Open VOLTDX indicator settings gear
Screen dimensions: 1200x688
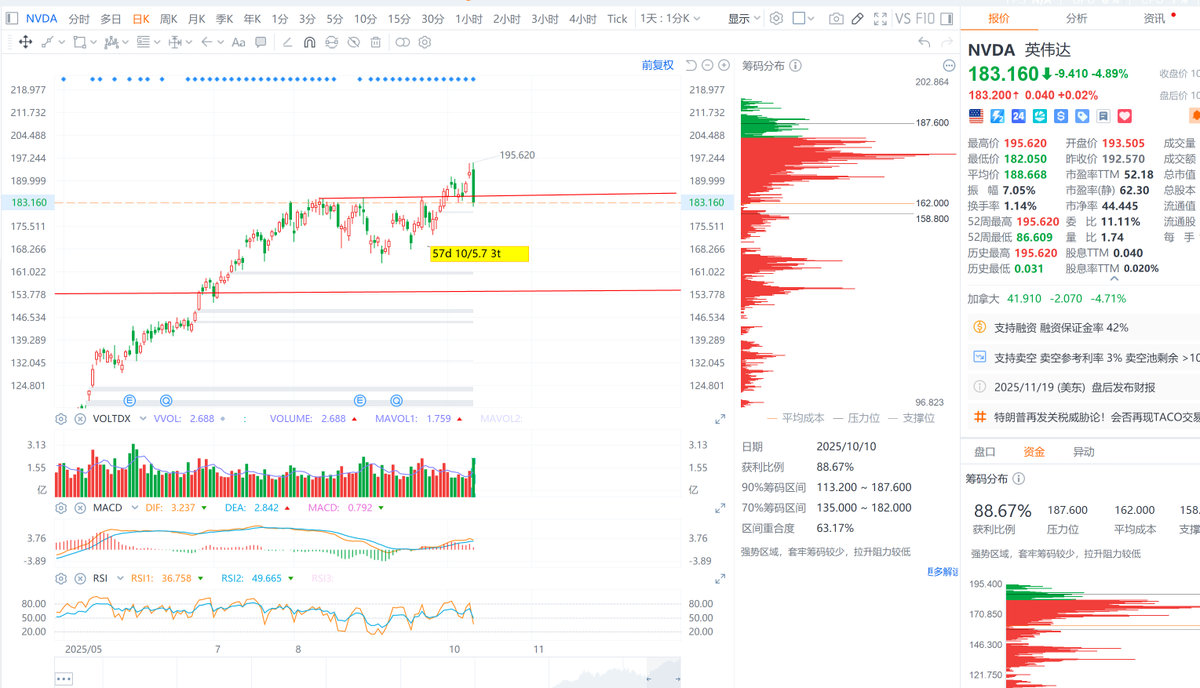coord(62,419)
